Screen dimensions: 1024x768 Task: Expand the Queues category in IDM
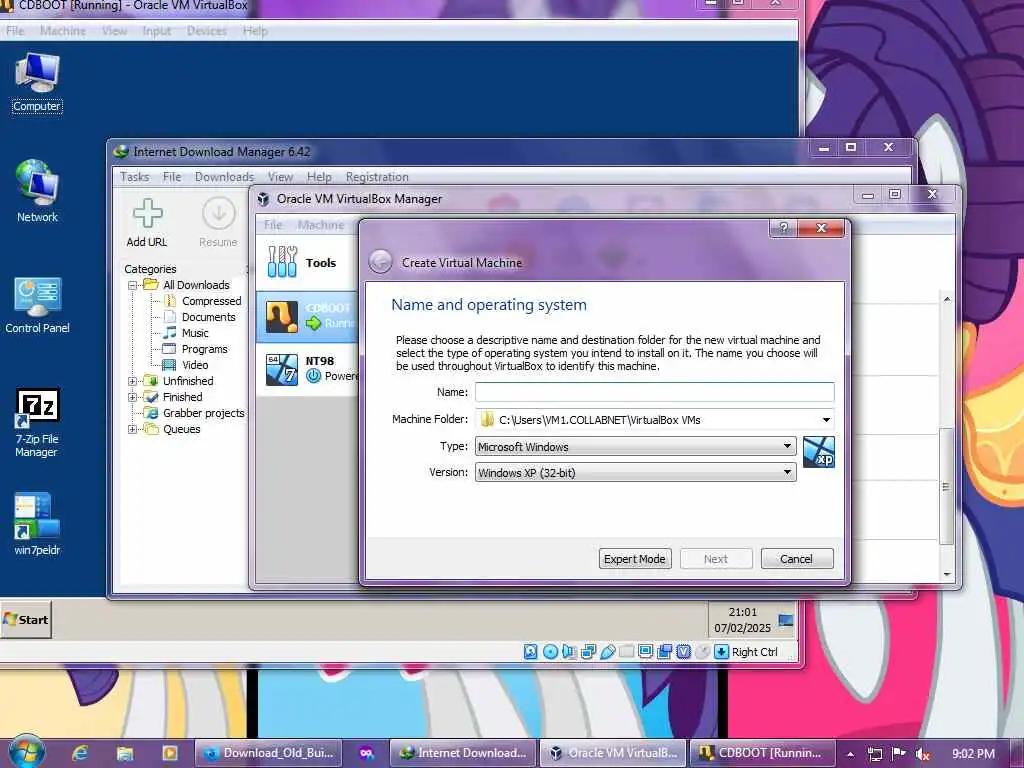point(133,429)
